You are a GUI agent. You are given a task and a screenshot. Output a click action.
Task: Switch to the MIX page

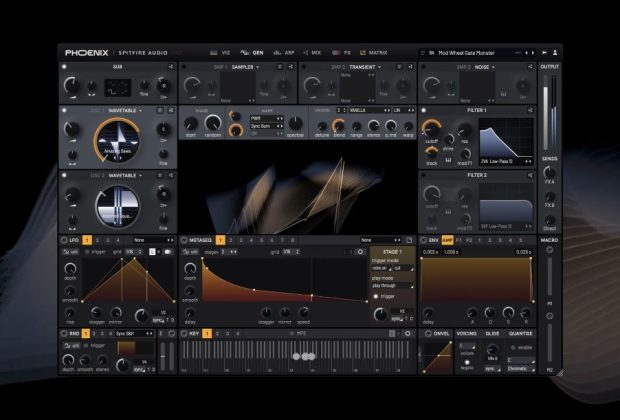[x=312, y=53]
